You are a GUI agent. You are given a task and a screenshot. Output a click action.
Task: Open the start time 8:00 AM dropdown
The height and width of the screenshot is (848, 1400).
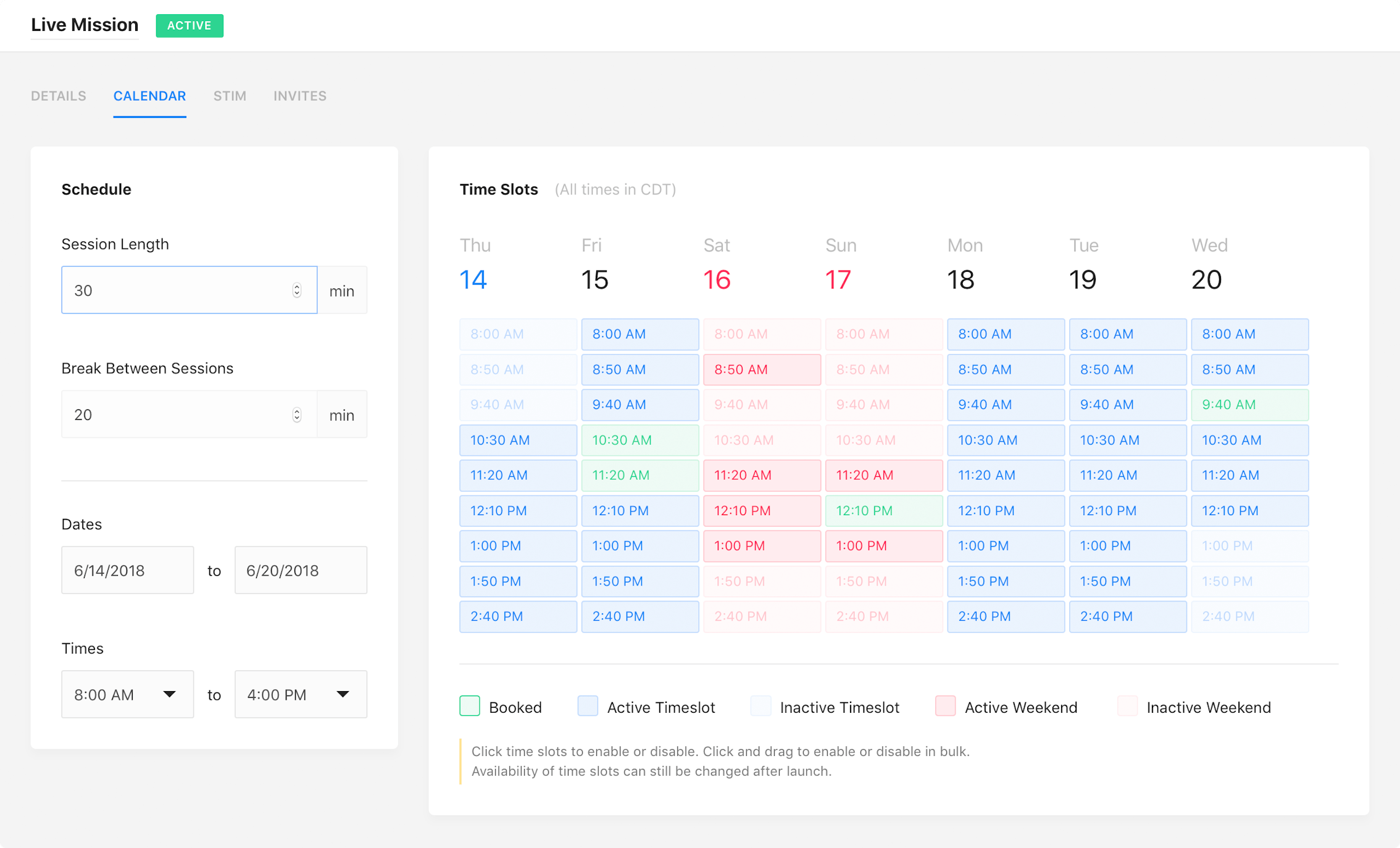point(127,694)
